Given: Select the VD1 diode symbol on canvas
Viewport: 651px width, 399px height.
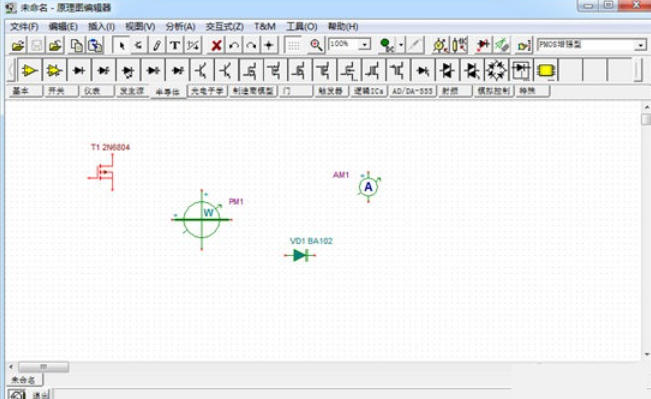Looking at the screenshot, I should pos(300,255).
